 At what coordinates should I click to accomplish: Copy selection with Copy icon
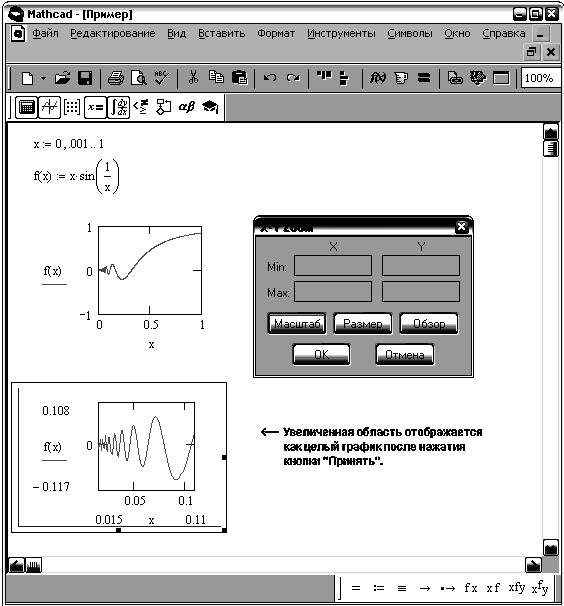[x=216, y=77]
